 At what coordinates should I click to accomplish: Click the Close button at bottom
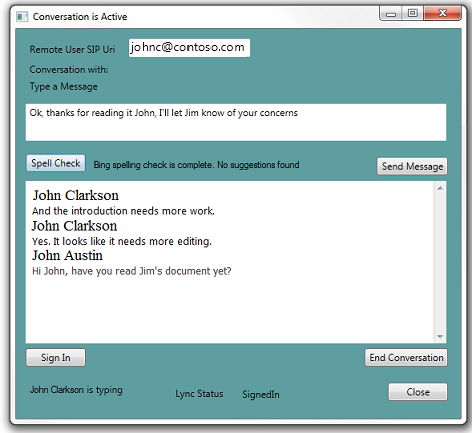click(x=418, y=392)
